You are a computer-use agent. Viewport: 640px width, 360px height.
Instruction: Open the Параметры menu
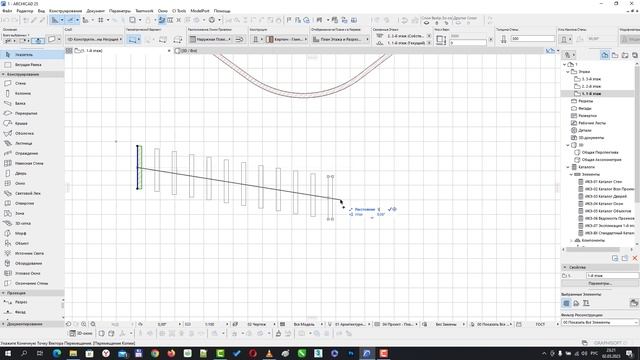click(120, 11)
